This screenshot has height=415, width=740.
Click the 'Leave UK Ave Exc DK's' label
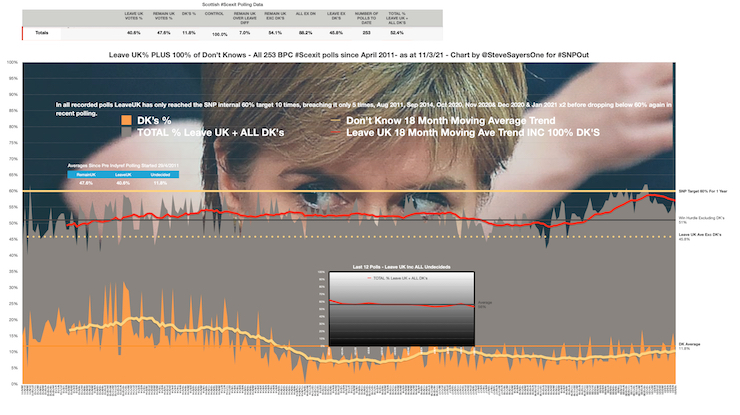tap(699, 237)
